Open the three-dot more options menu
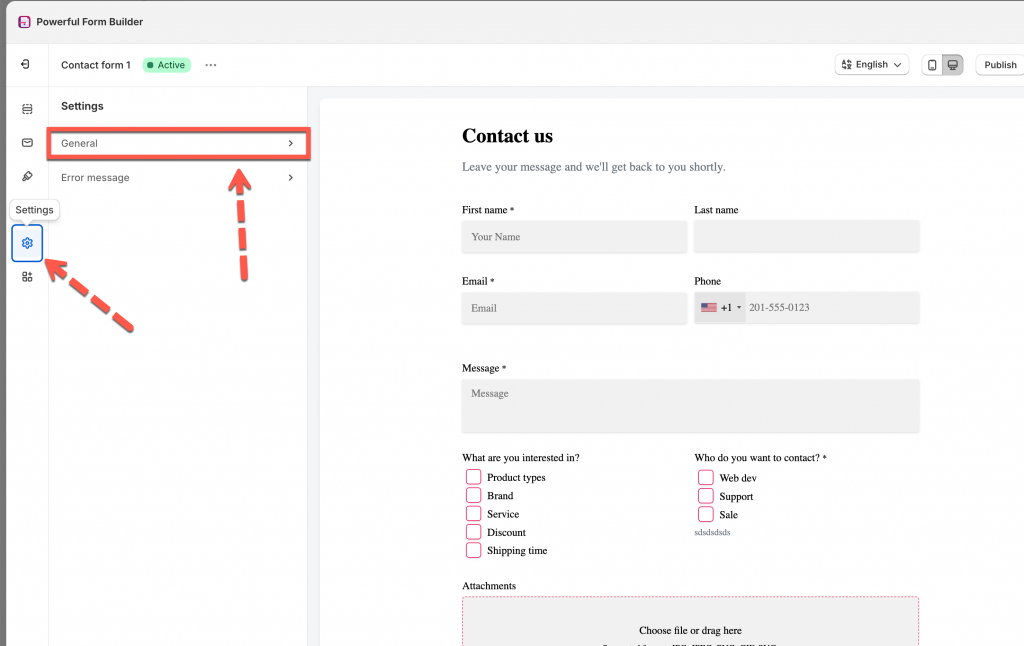The image size is (1024, 646). pyautogui.click(x=210, y=65)
